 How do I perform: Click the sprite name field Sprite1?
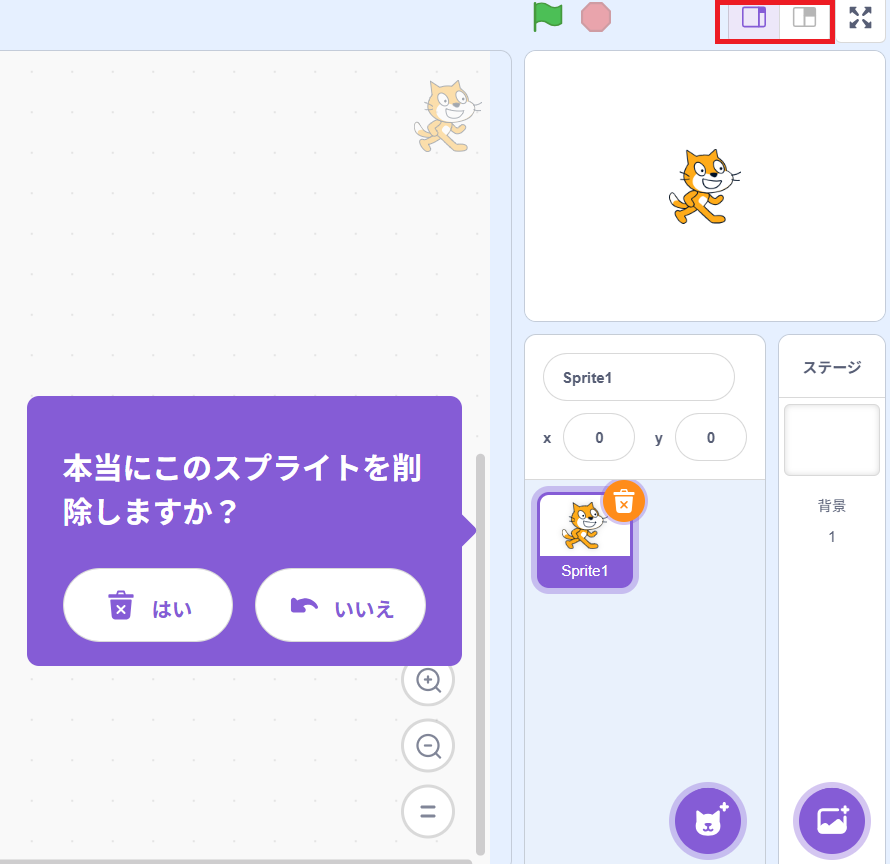[638, 378]
